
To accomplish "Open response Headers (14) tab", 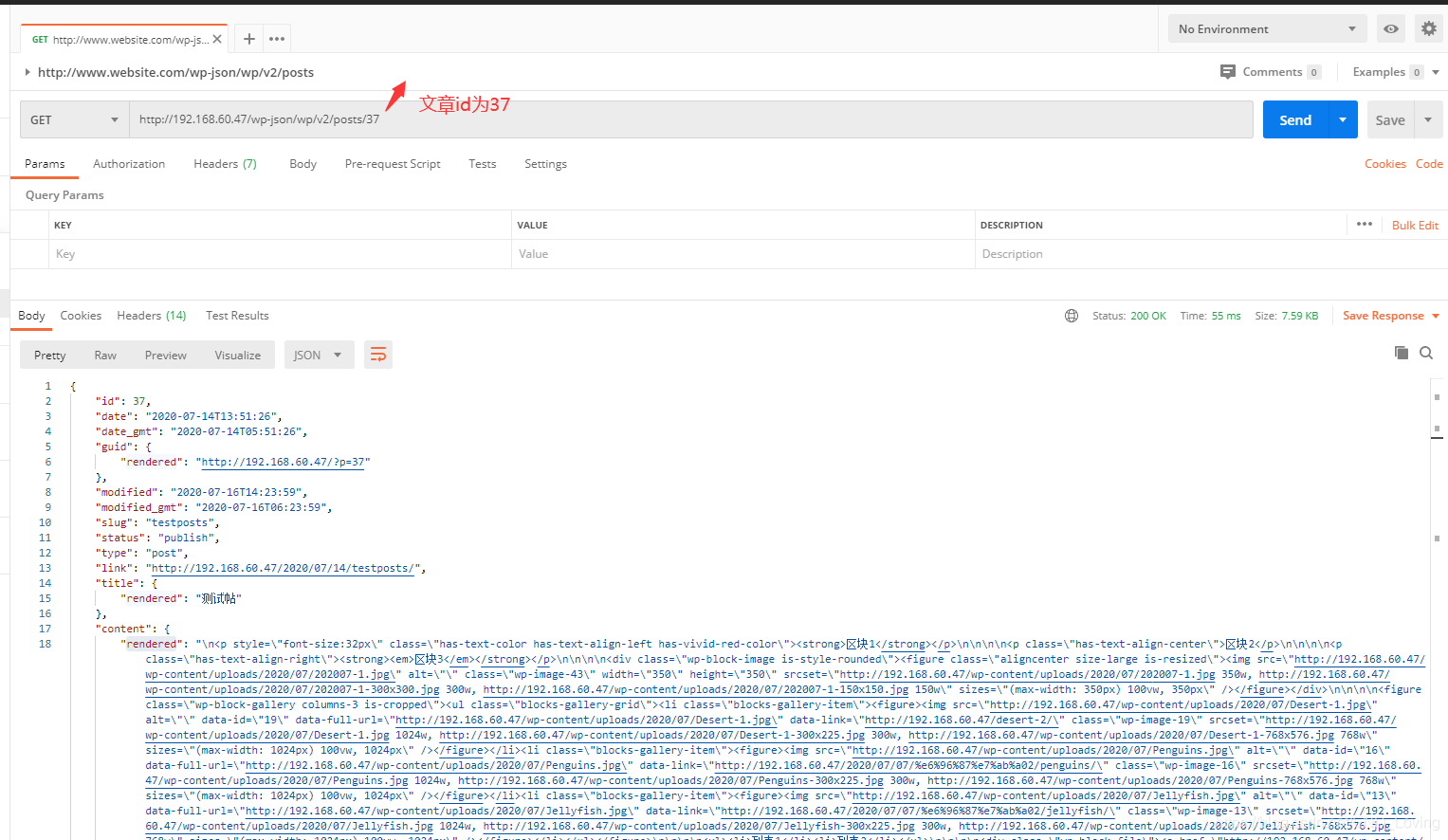I will click(x=151, y=316).
